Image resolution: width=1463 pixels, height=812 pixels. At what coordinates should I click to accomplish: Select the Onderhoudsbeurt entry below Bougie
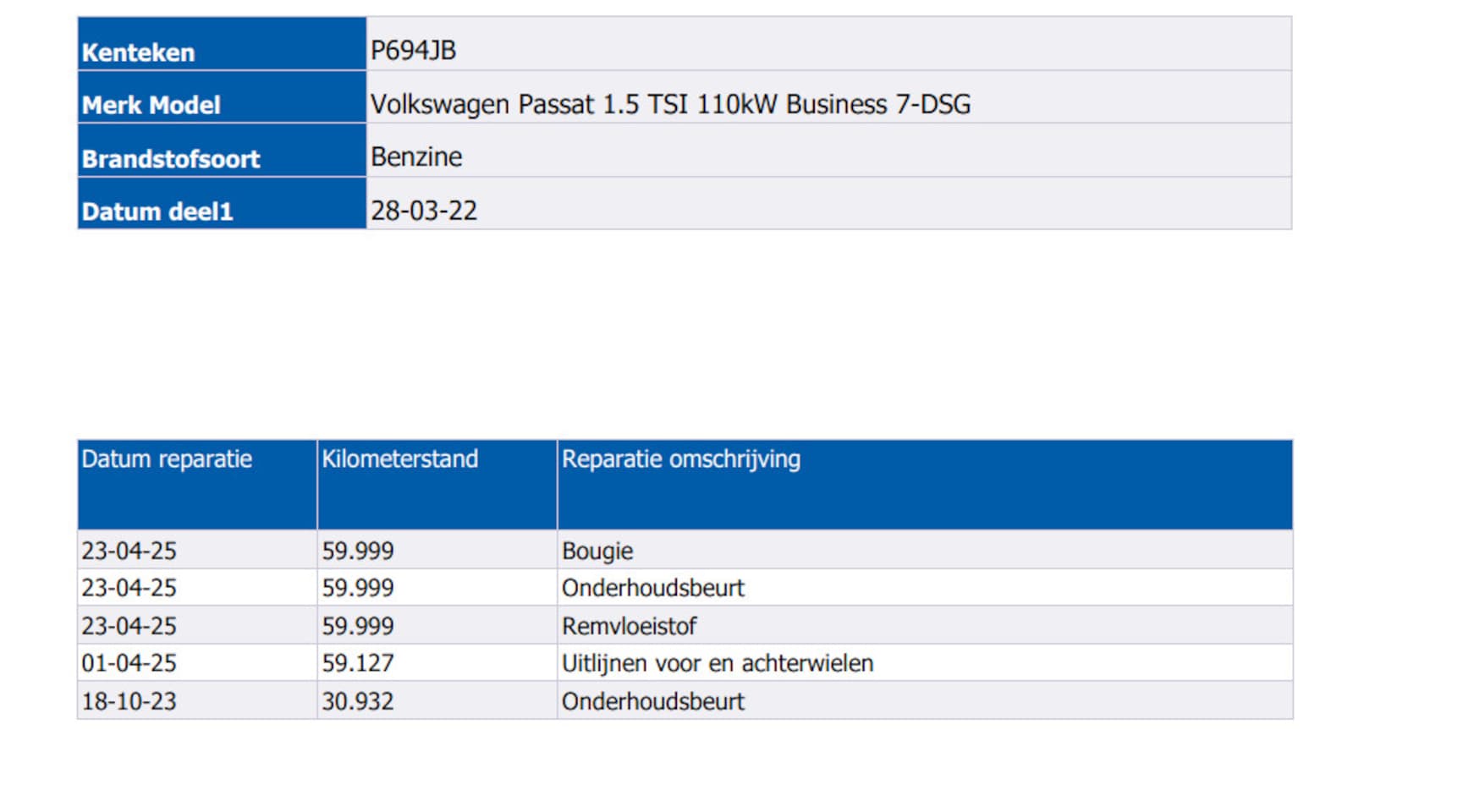(652, 589)
